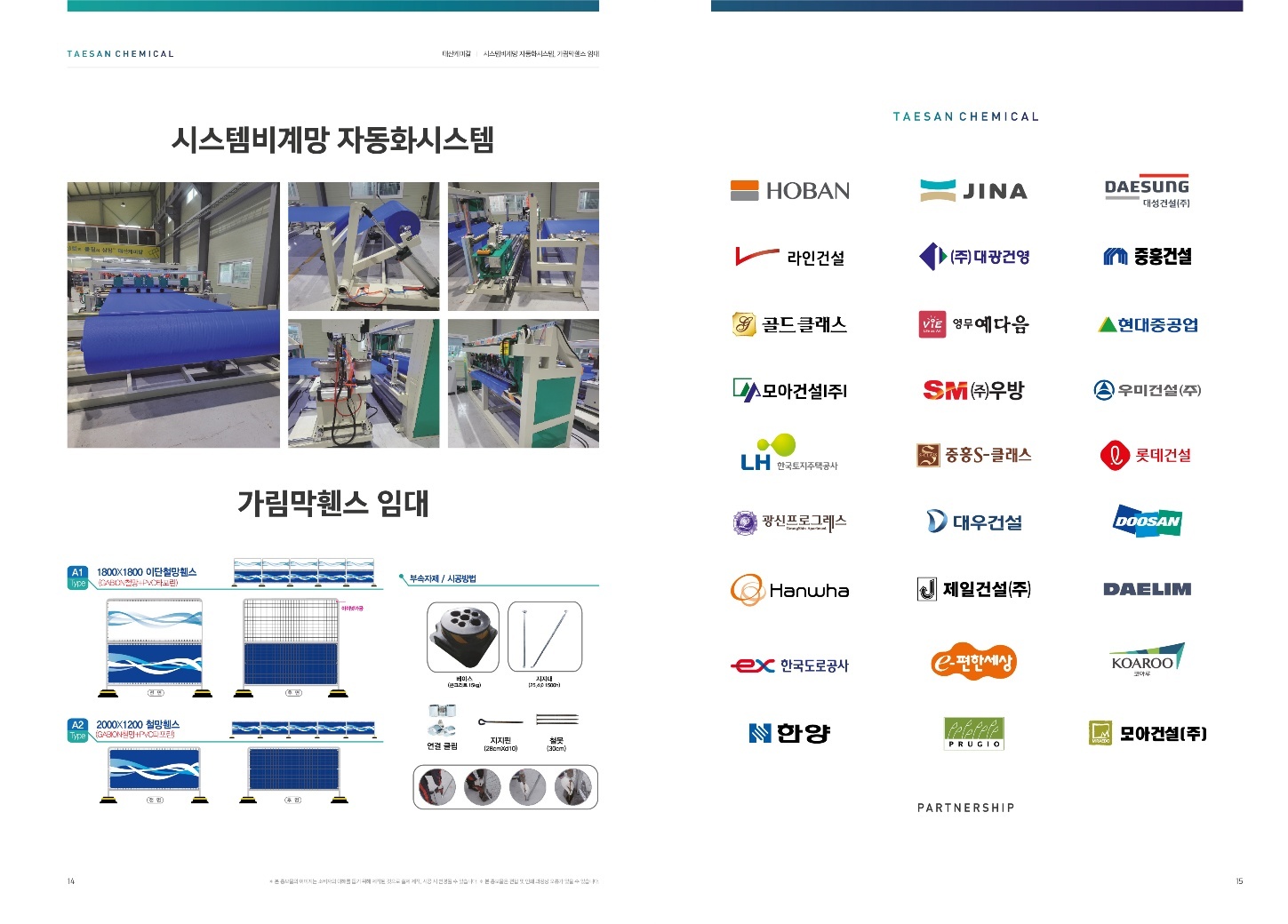Click the KOAROO logo
Image resolution: width=1288 pixels, height=924 pixels.
pyautogui.click(x=1148, y=660)
